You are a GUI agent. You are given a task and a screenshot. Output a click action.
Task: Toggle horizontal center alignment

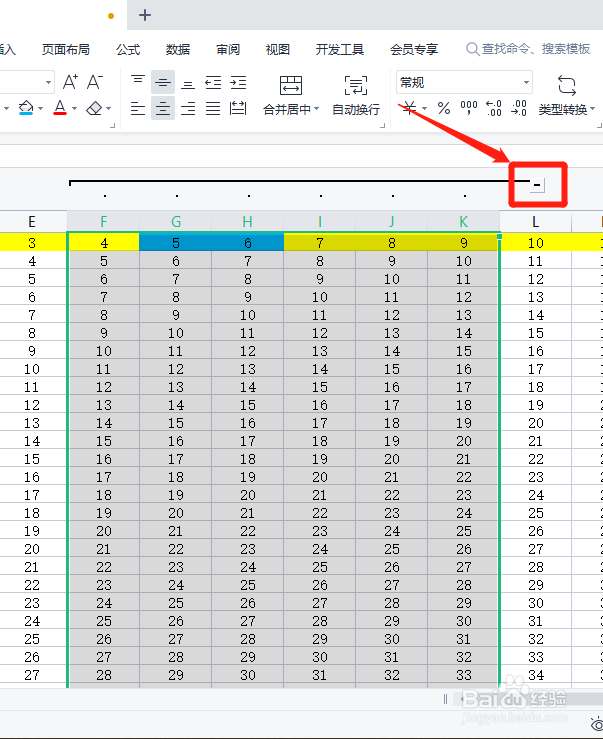coord(163,108)
